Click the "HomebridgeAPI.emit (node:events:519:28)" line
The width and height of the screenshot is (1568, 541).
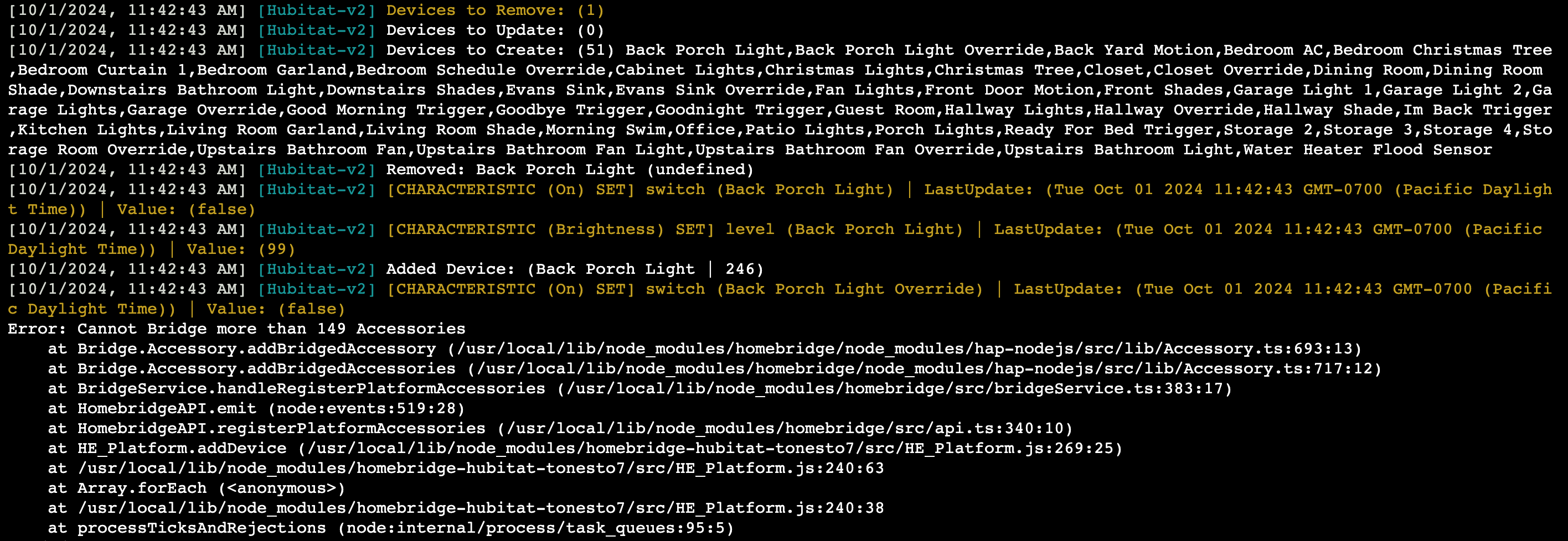click(x=256, y=408)
